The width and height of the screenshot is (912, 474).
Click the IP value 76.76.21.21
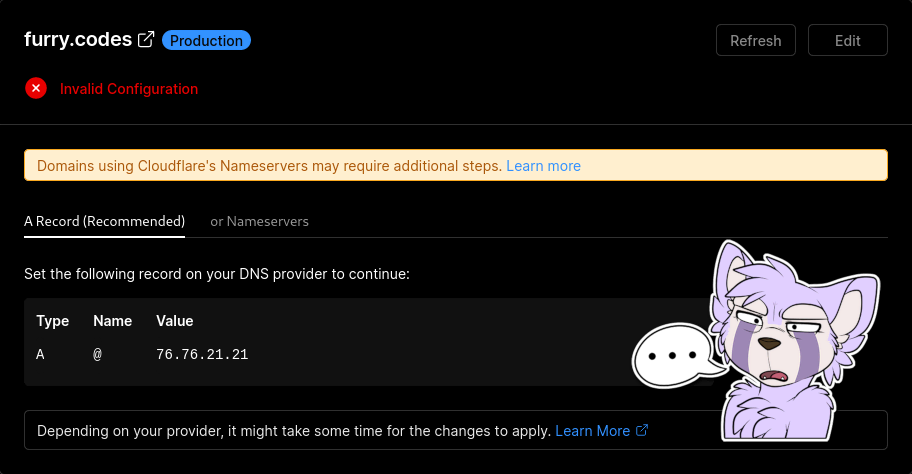point(202,354)
